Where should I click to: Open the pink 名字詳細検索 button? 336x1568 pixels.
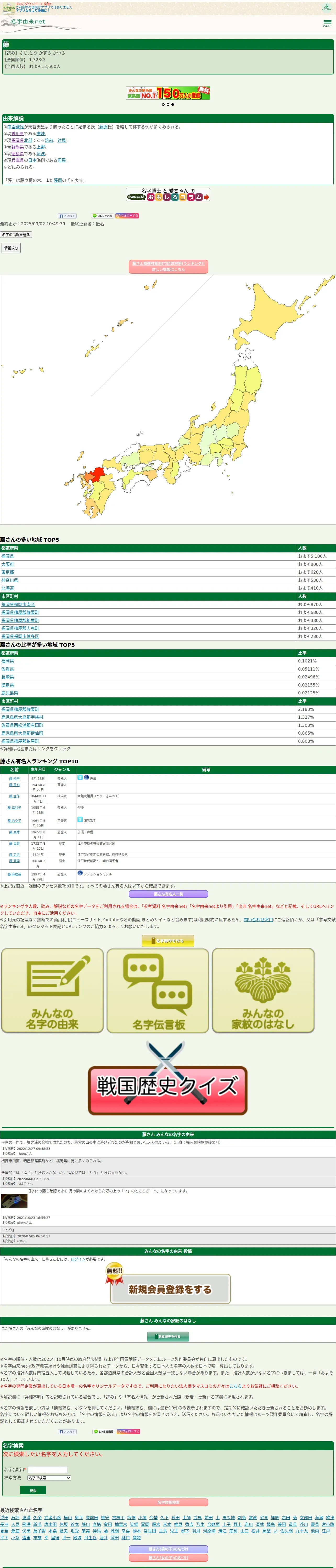click(168, 1502)
